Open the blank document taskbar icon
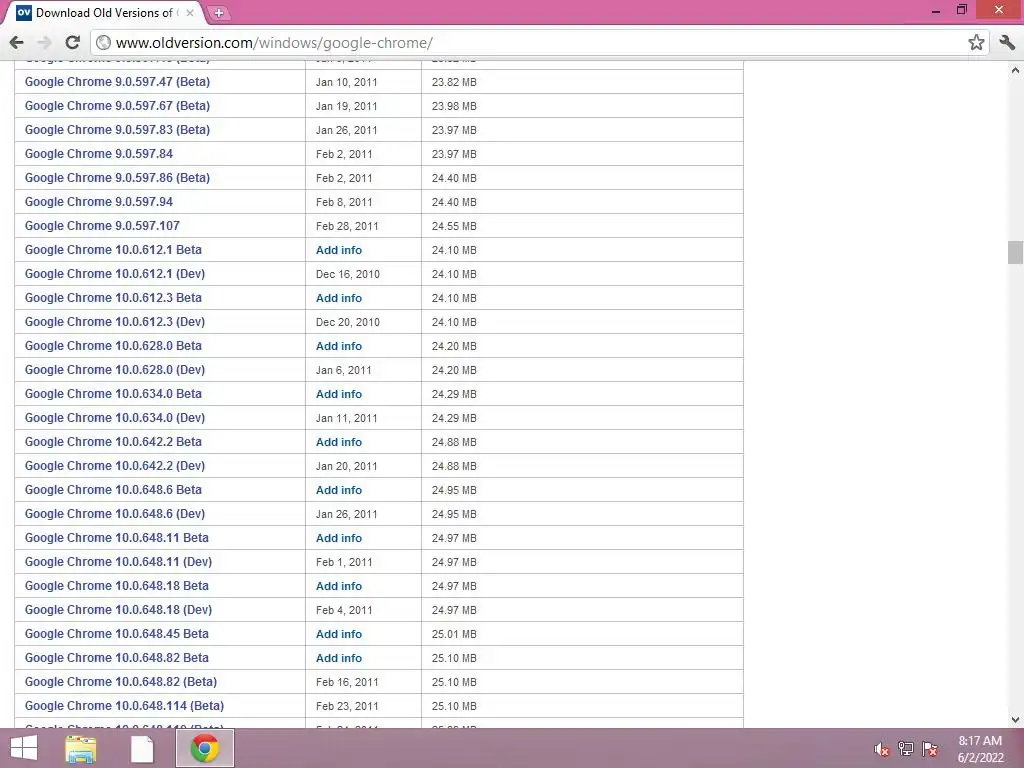This screenshot has height=768, width=1024. (142, 748)
